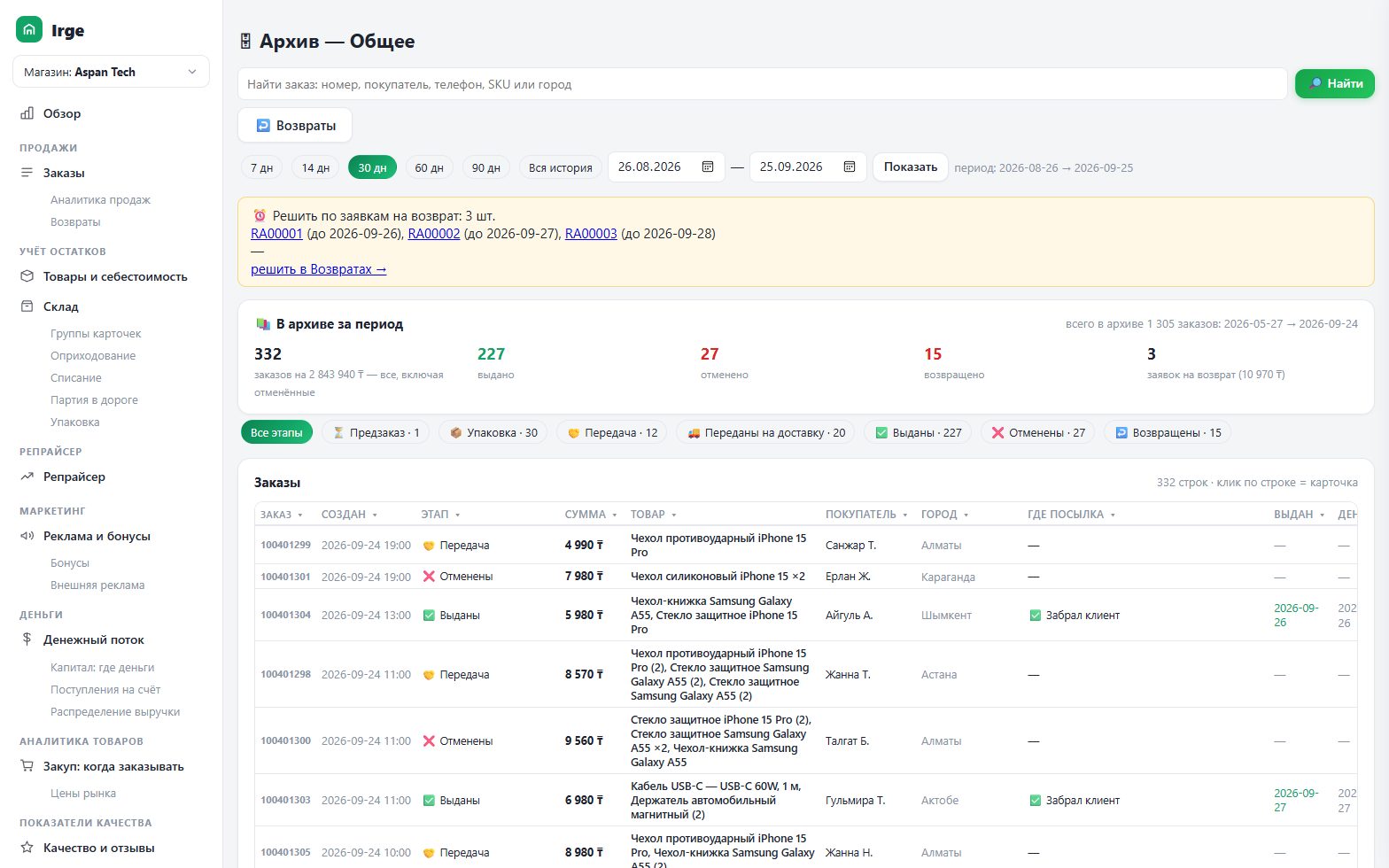The image size is (1389, 868).
Task: Click the green Найти search button
Action: pyautogui.click(x=1335, y=83)
